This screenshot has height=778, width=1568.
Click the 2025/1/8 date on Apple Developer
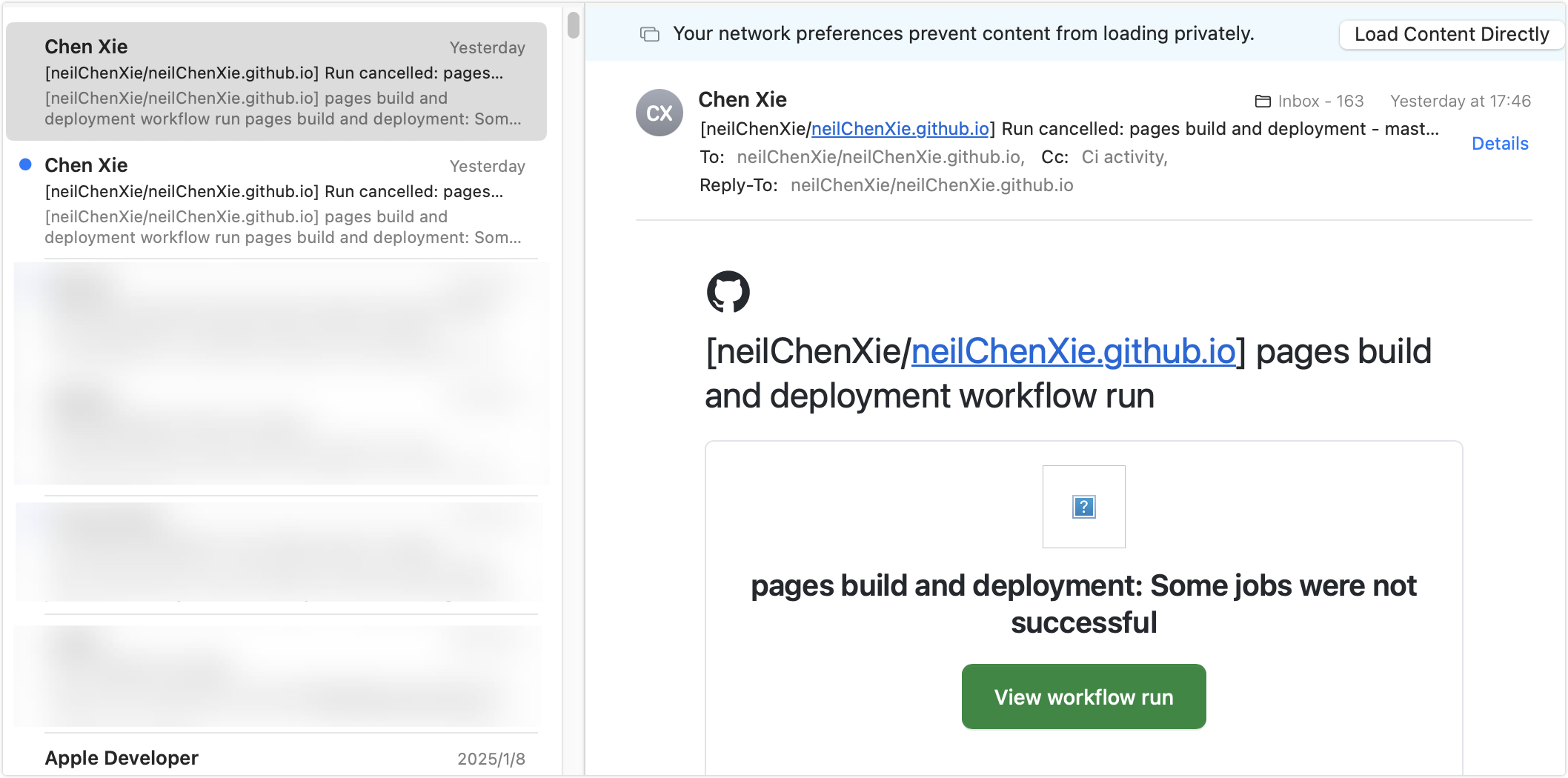point(491,759)
